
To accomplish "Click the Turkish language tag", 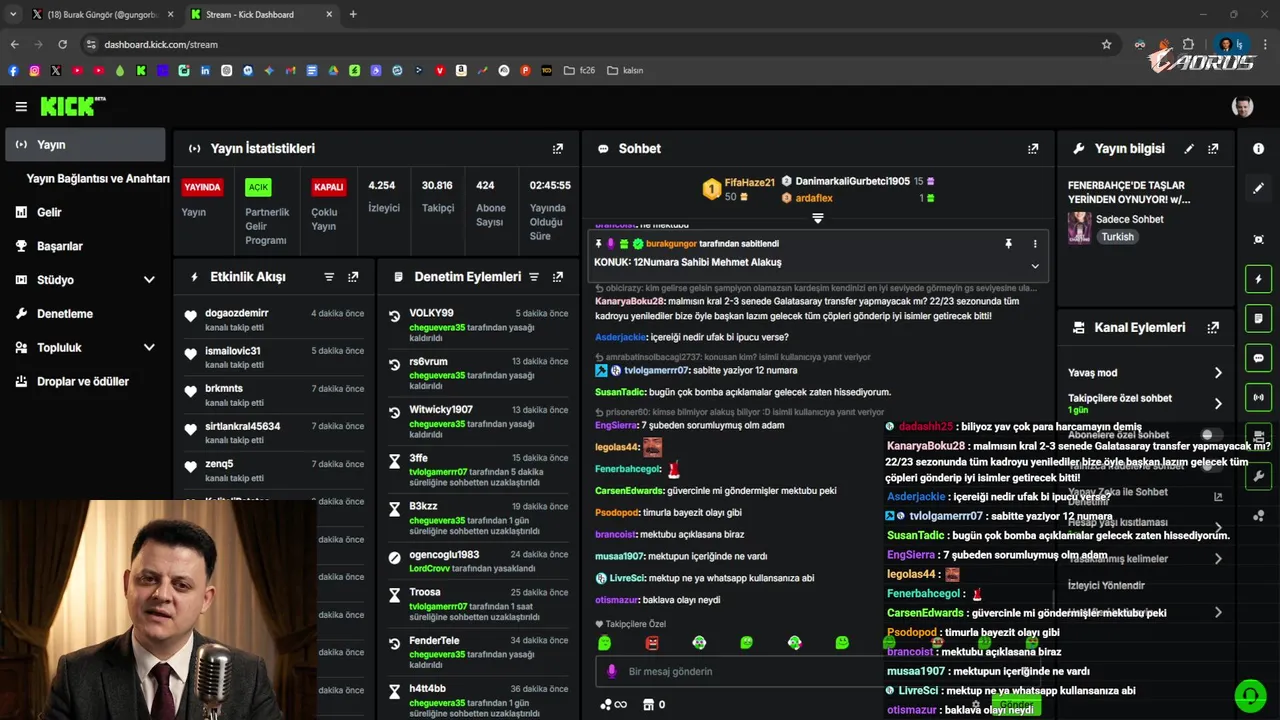I will [x=1118, y=237].
